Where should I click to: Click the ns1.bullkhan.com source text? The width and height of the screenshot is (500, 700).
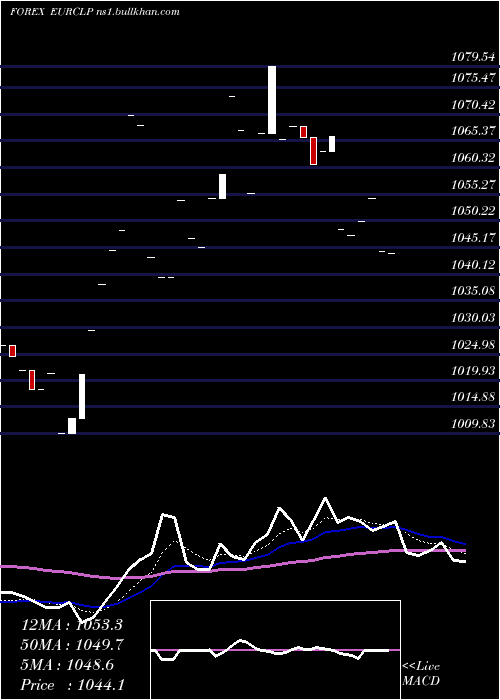coord(138,12)
